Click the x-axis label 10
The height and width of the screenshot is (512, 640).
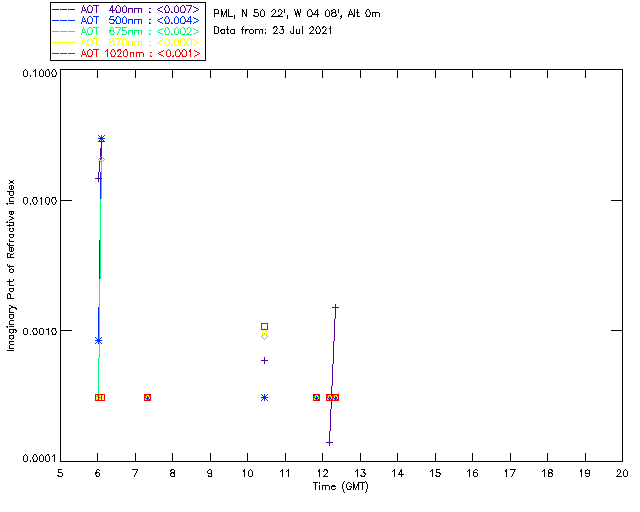pyautogui.click(x=247, y=473)
